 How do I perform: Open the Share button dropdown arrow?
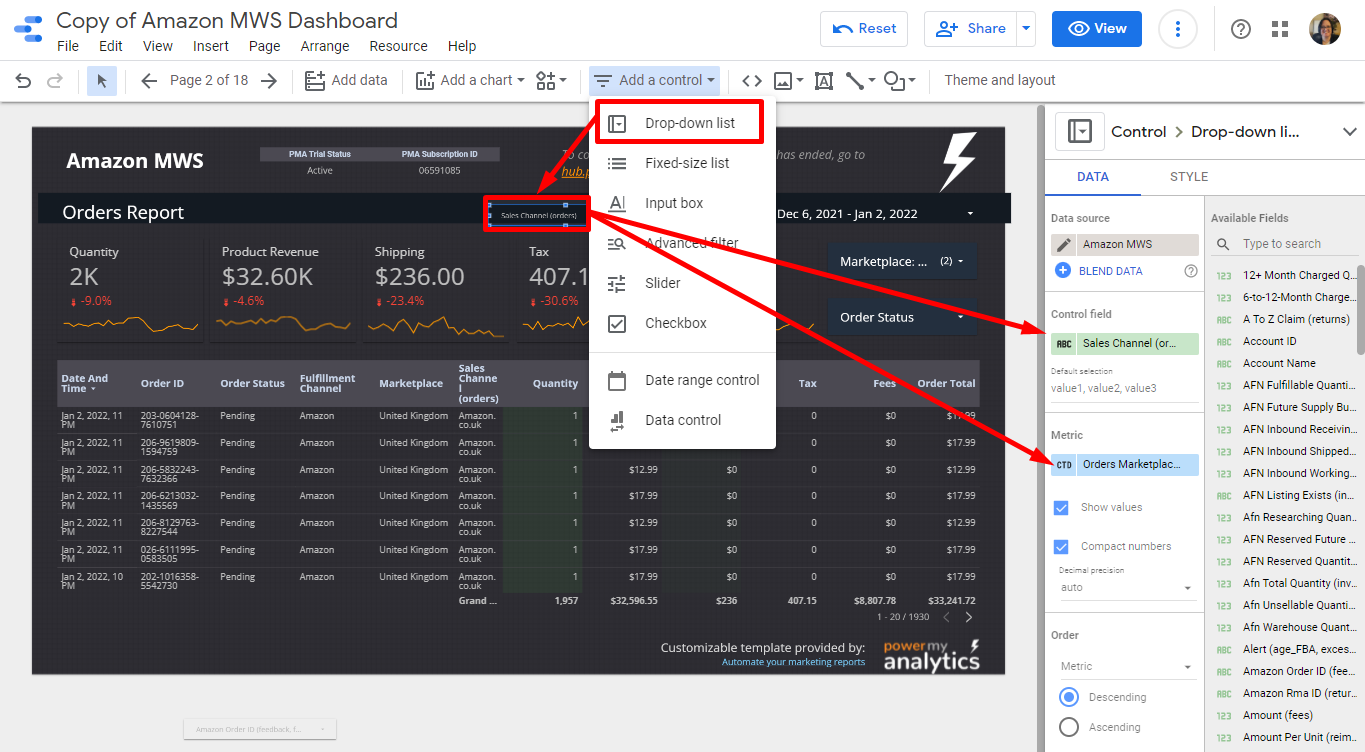pyautogui.click(x=1025, y=29)
